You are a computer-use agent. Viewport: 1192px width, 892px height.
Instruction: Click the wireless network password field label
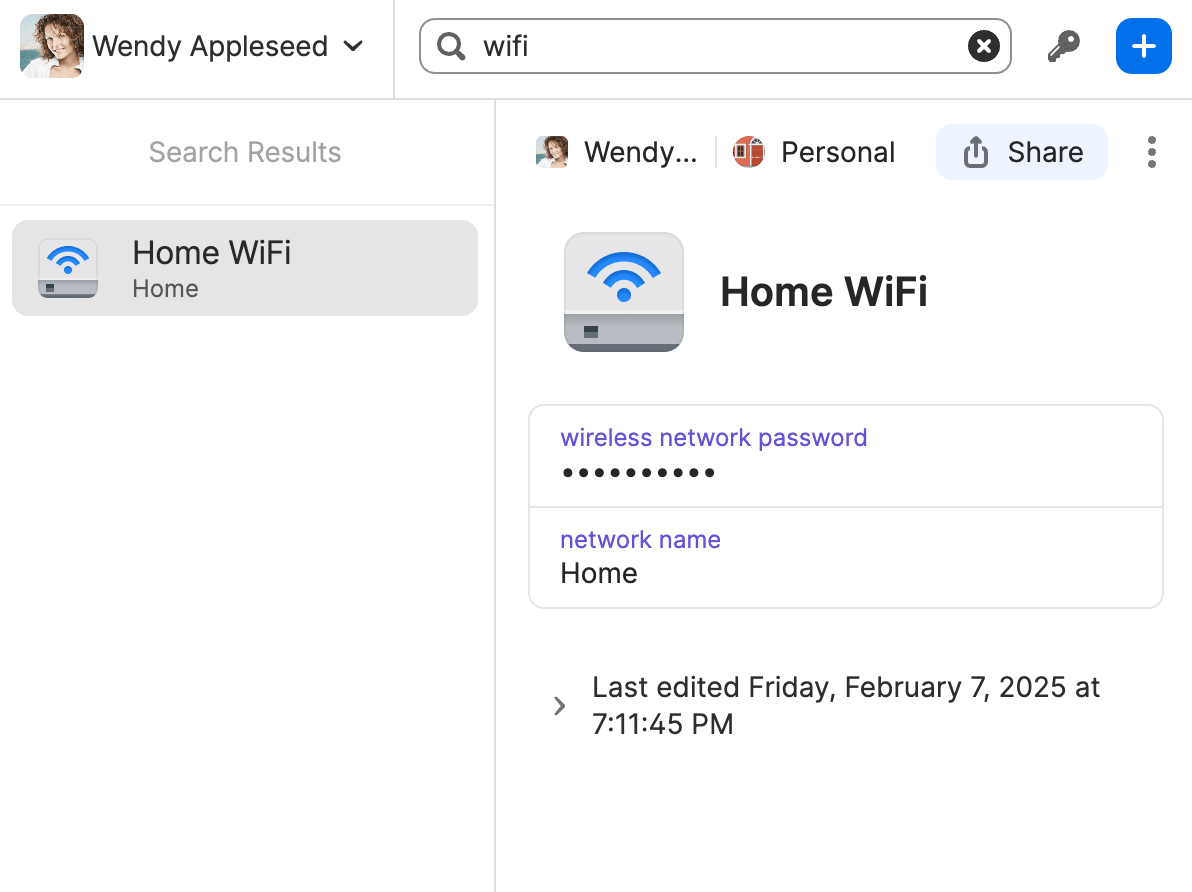pyautogui.click(x=713, y=437)
